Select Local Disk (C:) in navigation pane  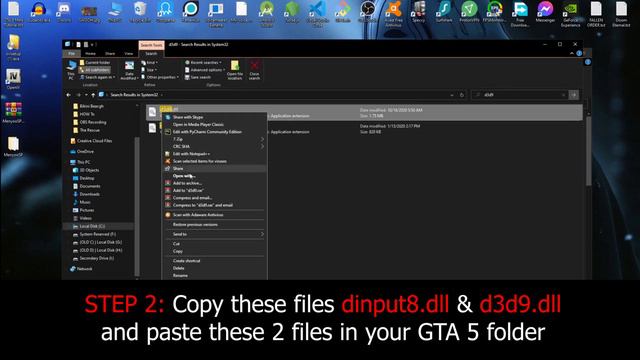click(x=89, y=226)
